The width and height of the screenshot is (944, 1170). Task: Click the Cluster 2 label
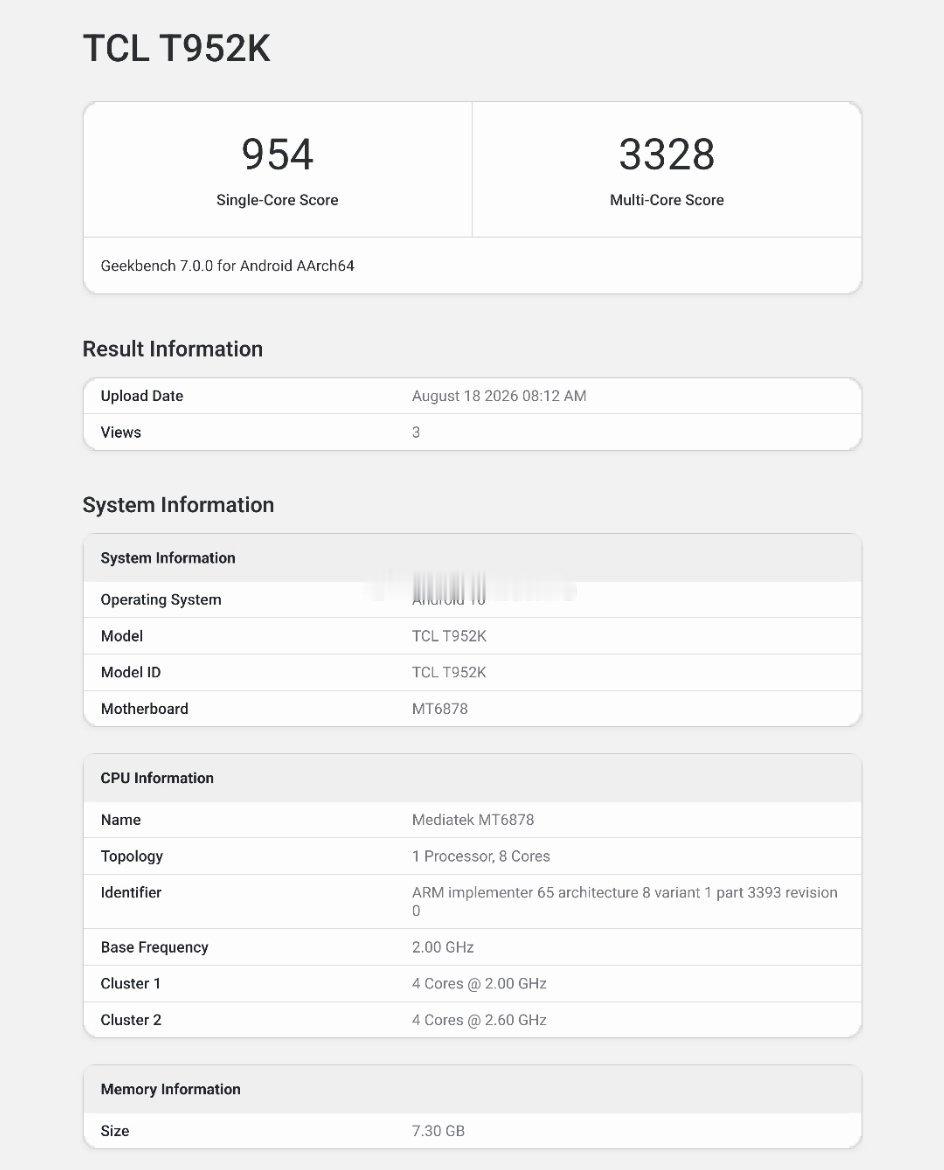pos(131,1020)
